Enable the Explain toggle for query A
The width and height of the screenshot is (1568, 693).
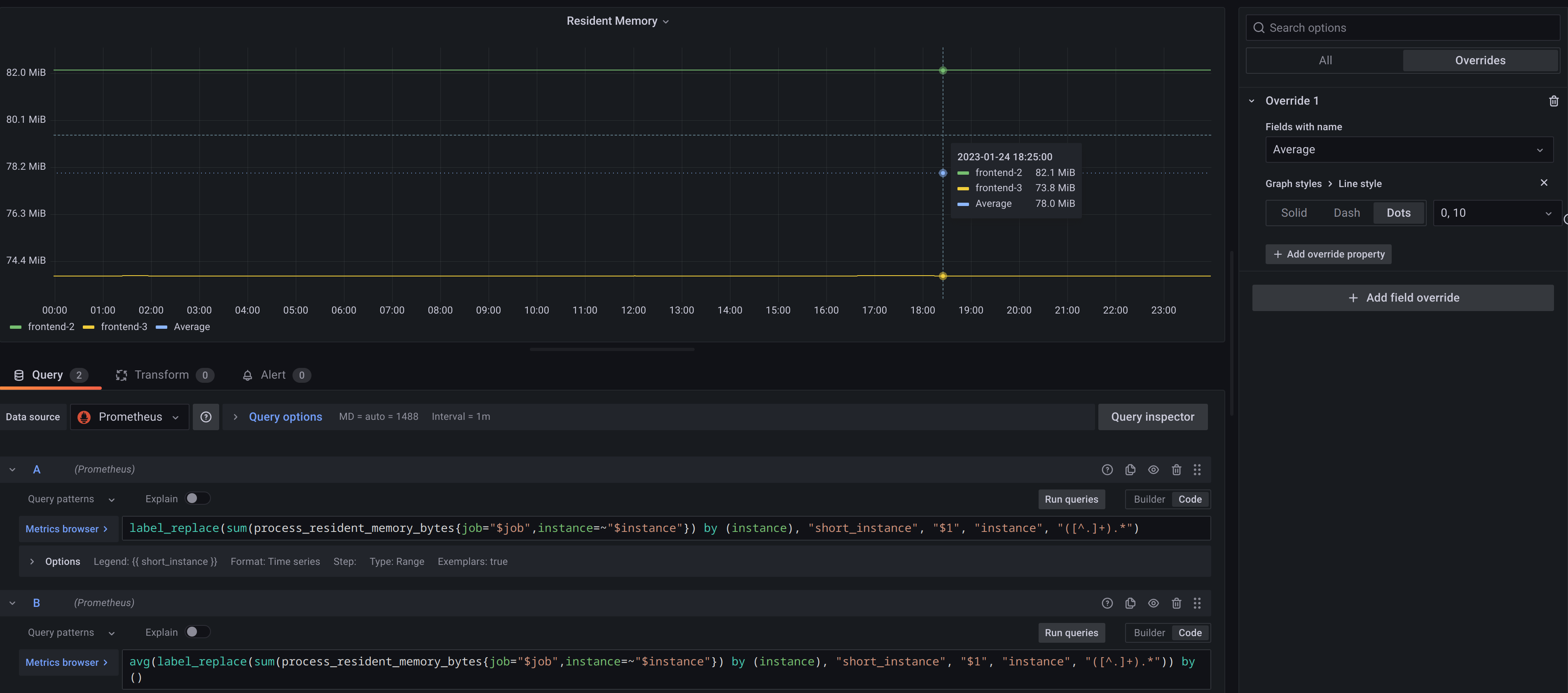pos(197,498)
